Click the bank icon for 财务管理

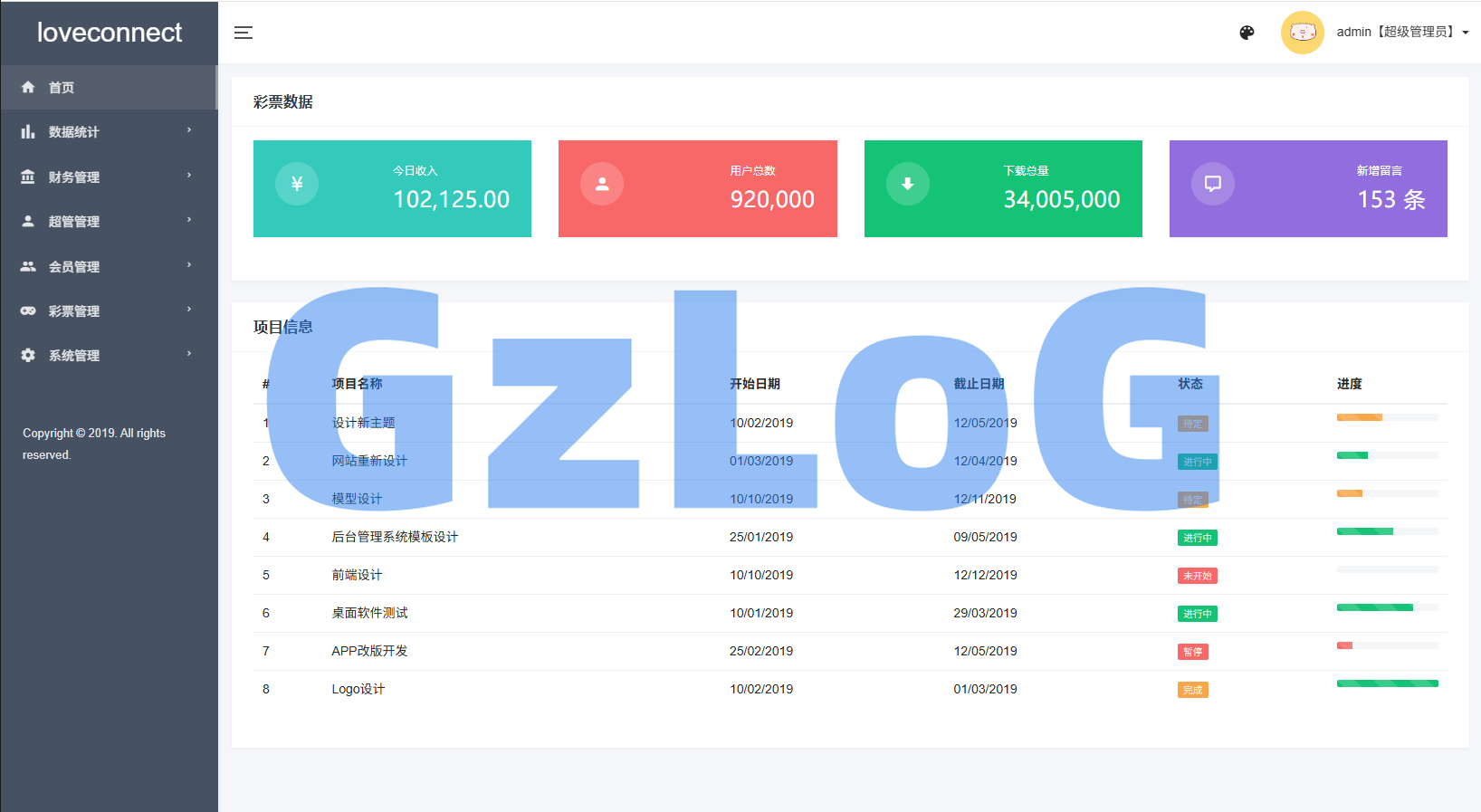point(28,177)
